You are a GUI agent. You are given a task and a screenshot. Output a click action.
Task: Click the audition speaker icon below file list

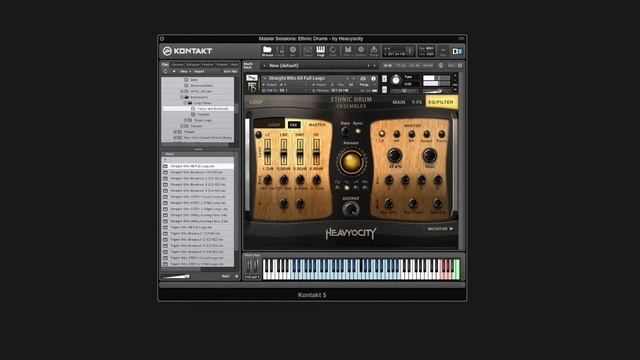tap(236, 276)
